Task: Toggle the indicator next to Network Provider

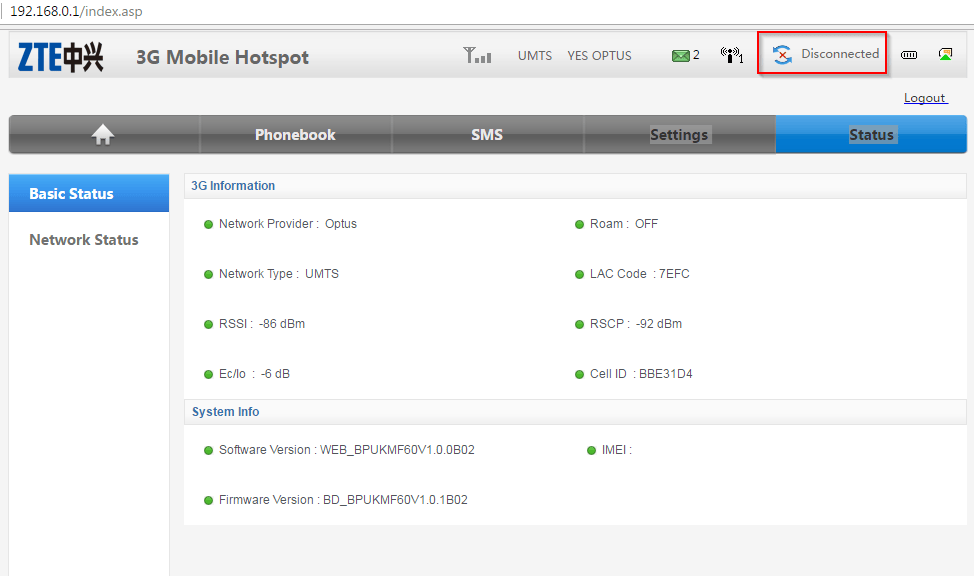Action: tap(206, 223)
